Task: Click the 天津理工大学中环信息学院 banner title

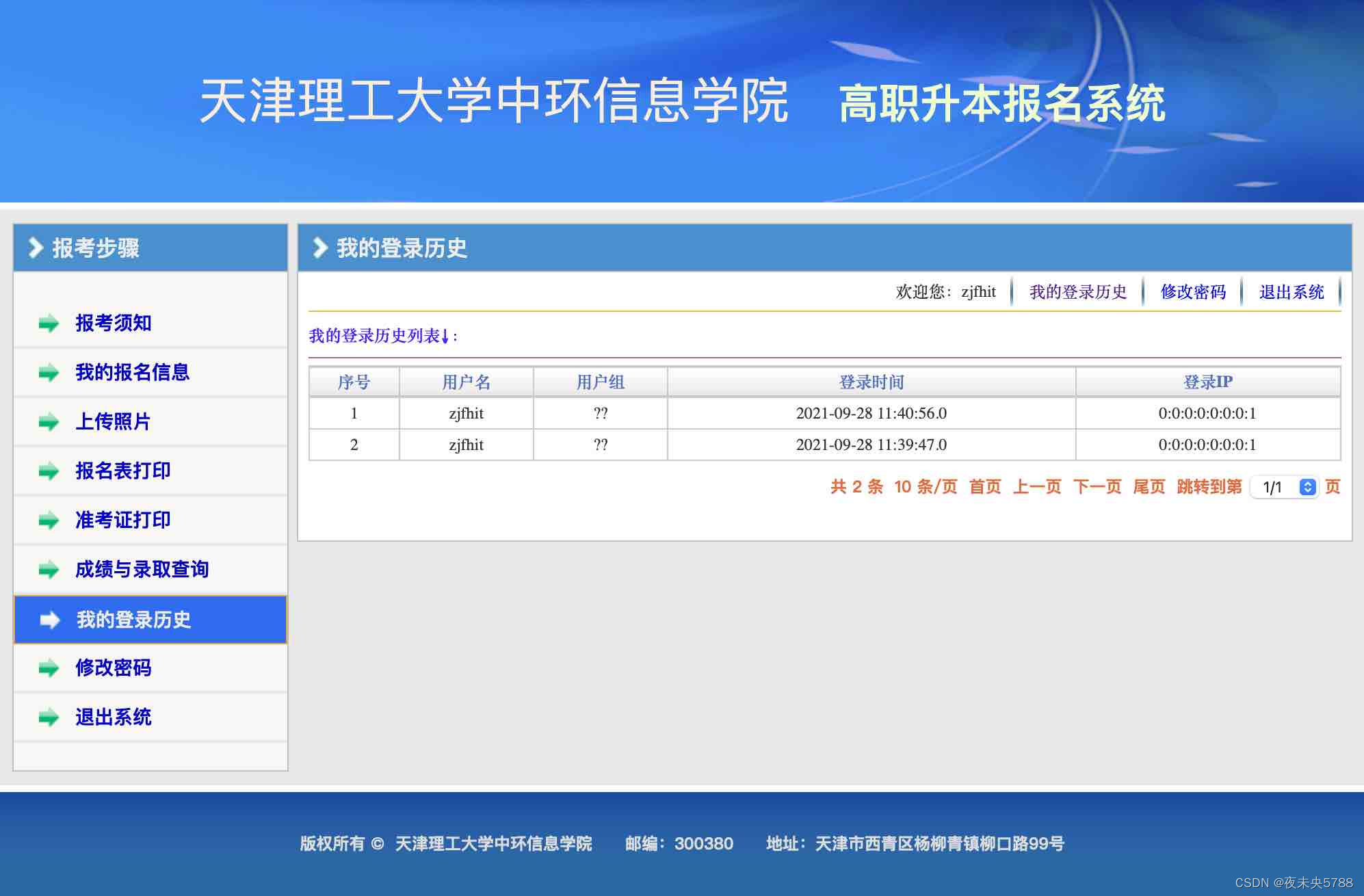Action: click(494, 101)
